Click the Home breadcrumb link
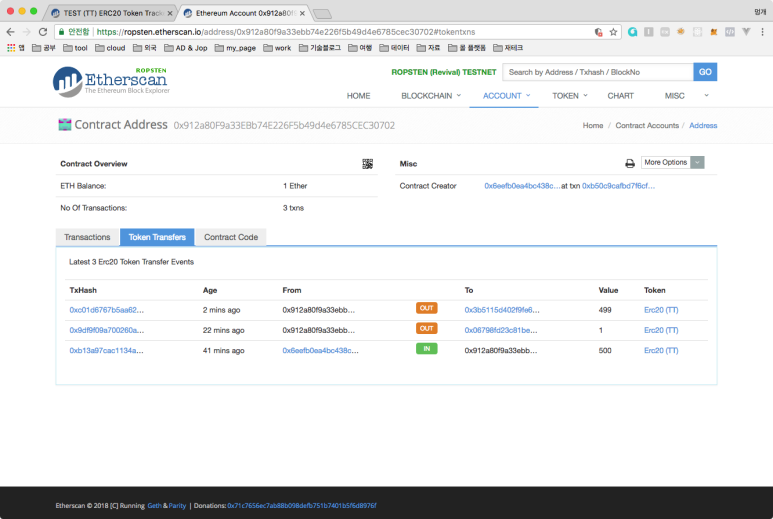 [593, 126]
